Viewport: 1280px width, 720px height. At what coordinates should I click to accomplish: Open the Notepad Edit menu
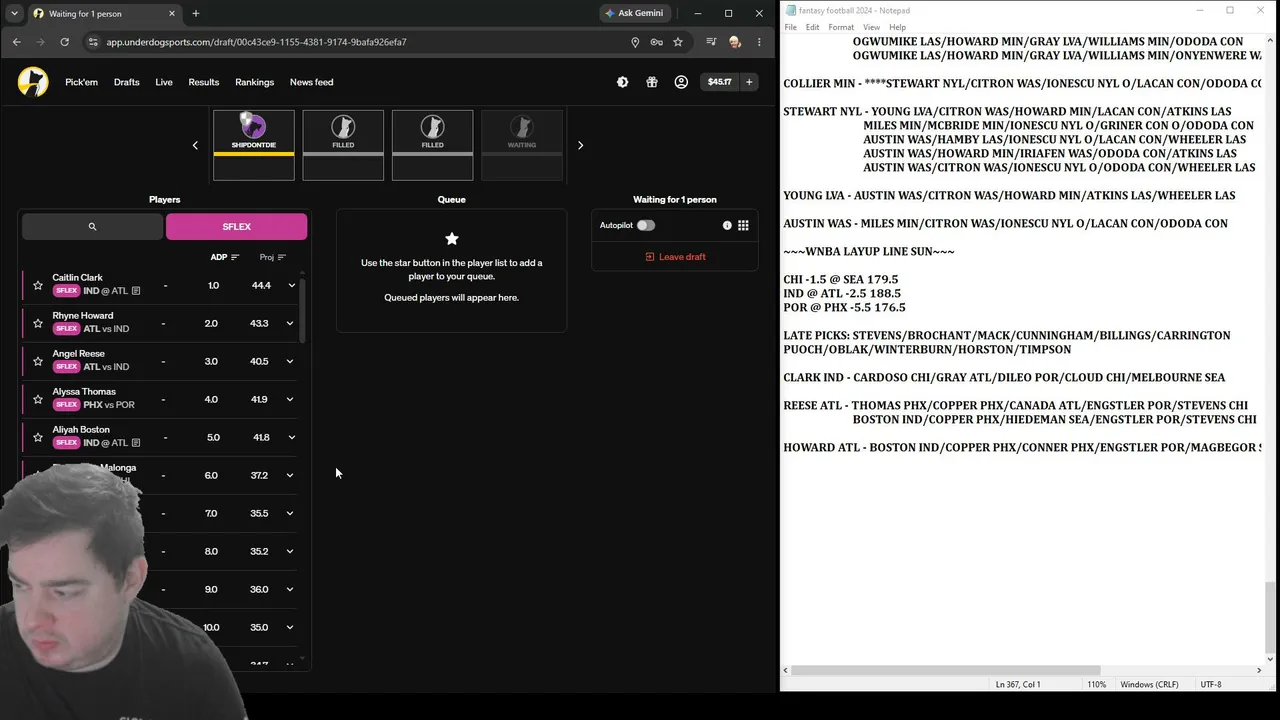812,27
